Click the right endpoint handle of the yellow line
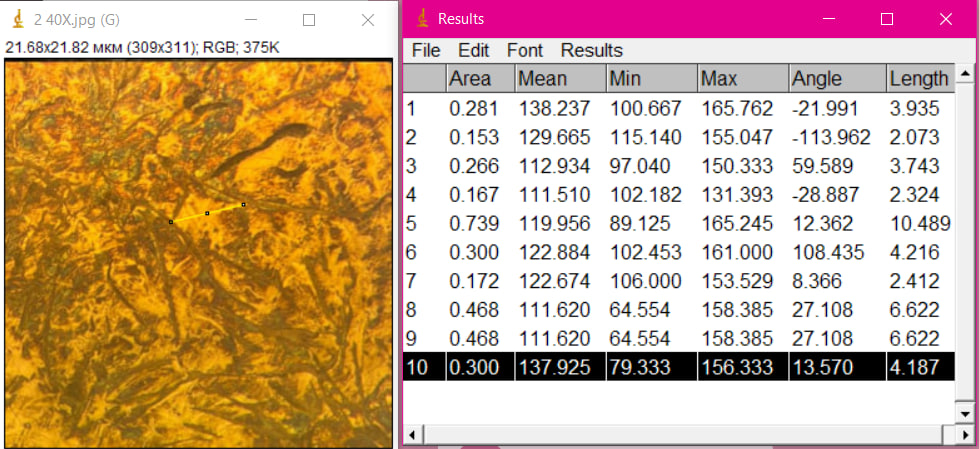979x449 pixels. (244, 204)
